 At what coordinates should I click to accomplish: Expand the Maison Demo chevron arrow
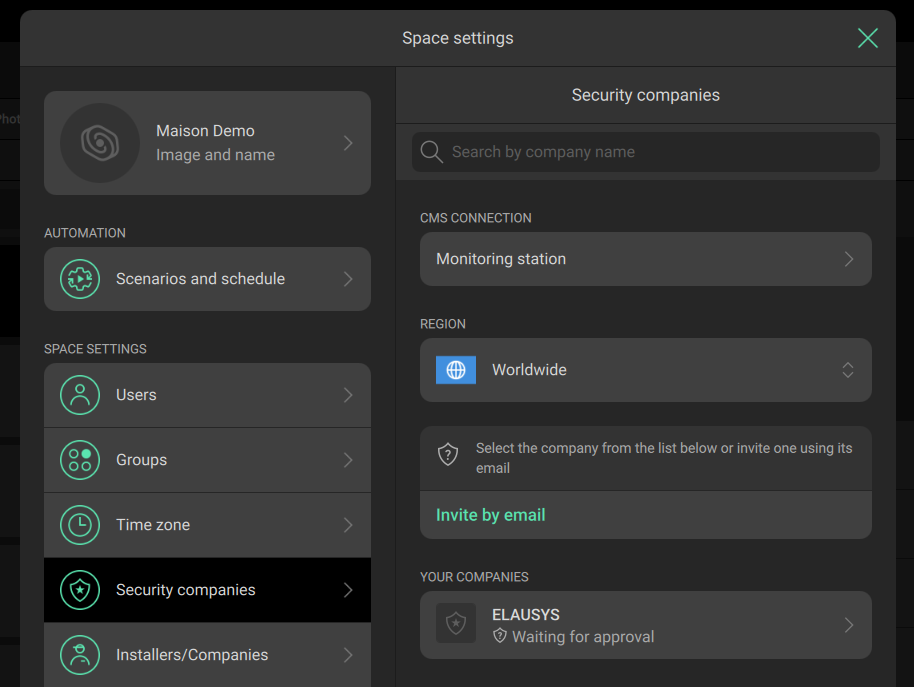tap(348, 143)
